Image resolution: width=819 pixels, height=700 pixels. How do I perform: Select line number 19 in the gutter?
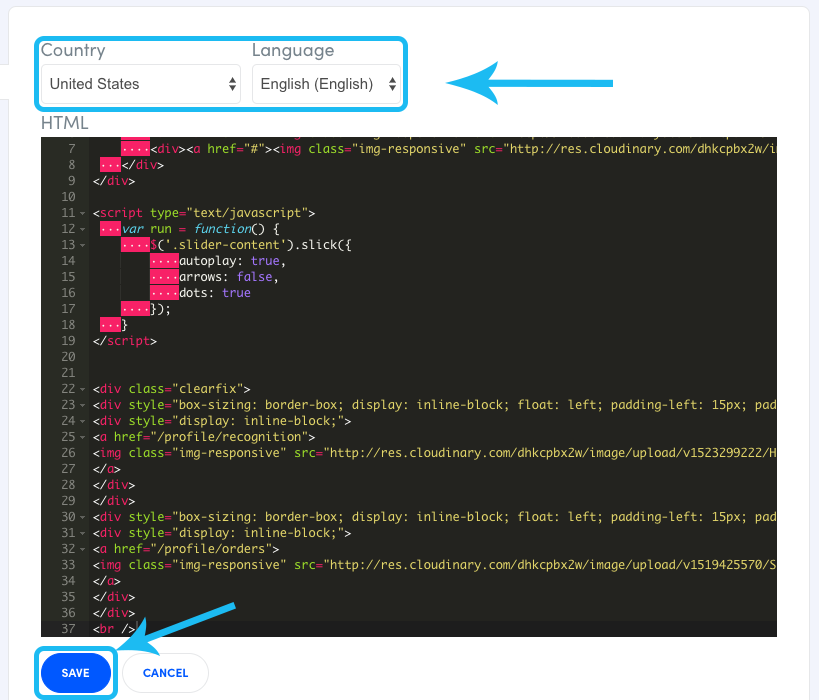pos(69,340)
